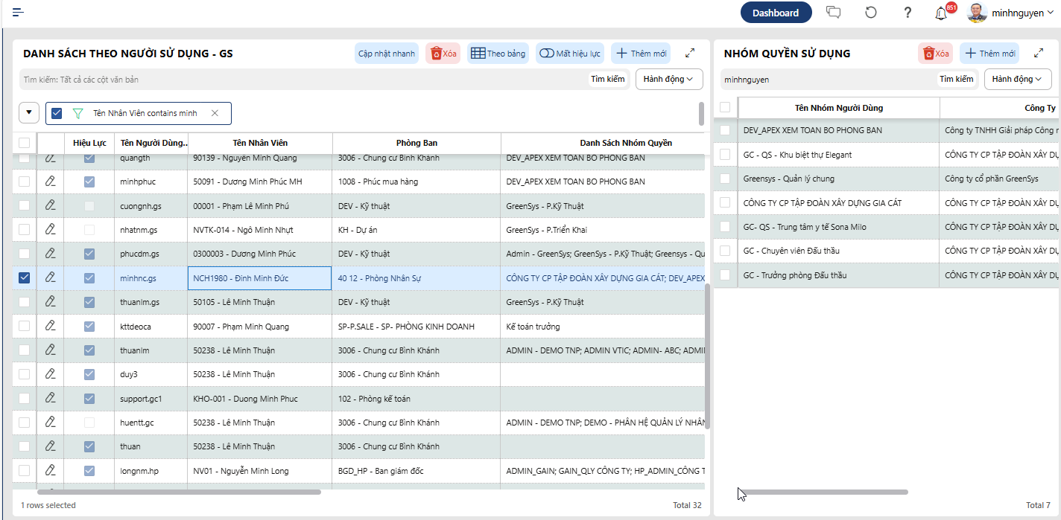
Task: Tick the checkbox for DEV_APEX XEM TOAN BO PHONG BAN group
Action: pos(725,130)
